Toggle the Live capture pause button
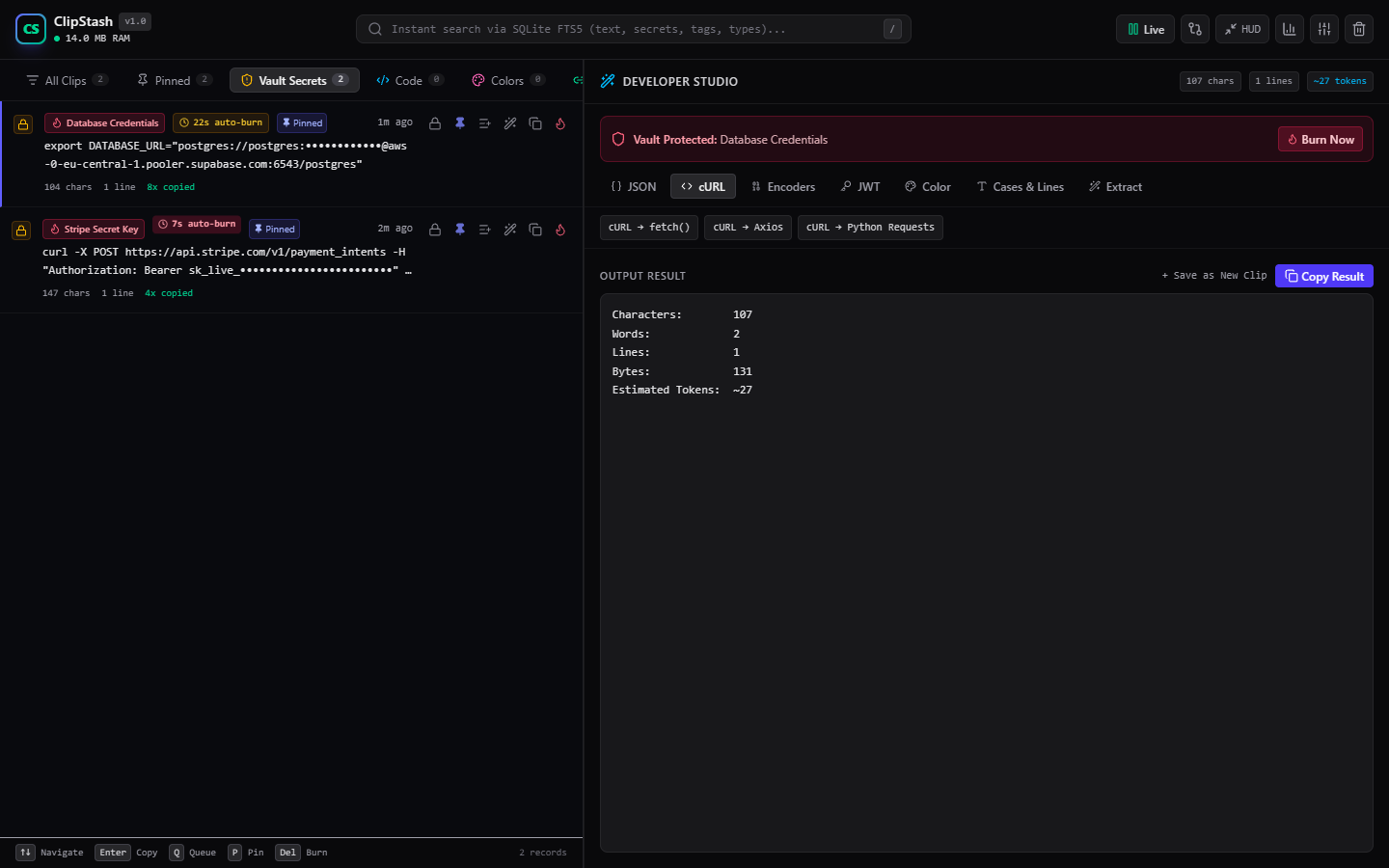Image resolution: width=1389 pixels, height=868 pixels. click(1146, 29)
